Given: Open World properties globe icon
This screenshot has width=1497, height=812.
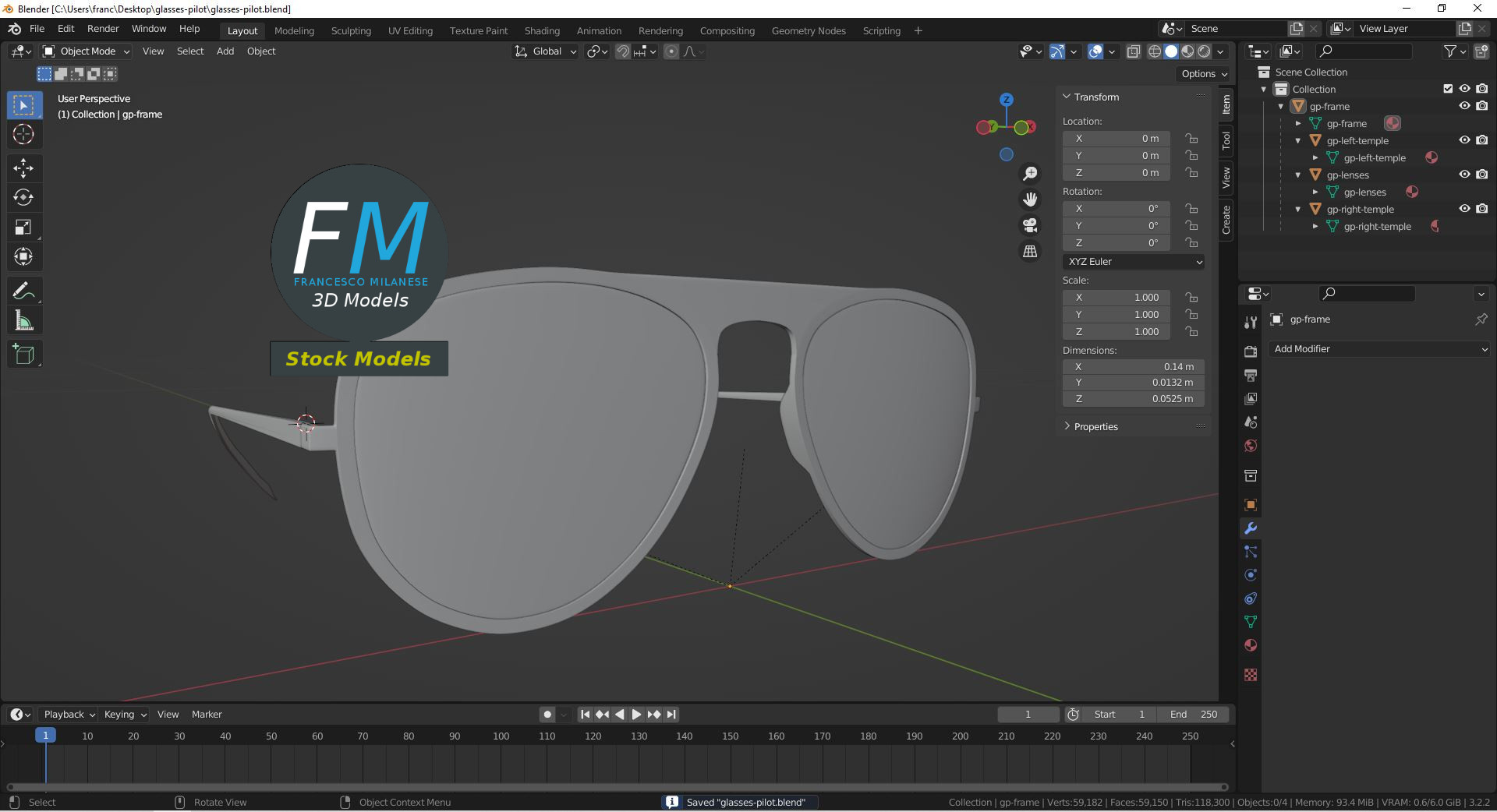Looking at the screenshot, I should tap(1251, 446).
